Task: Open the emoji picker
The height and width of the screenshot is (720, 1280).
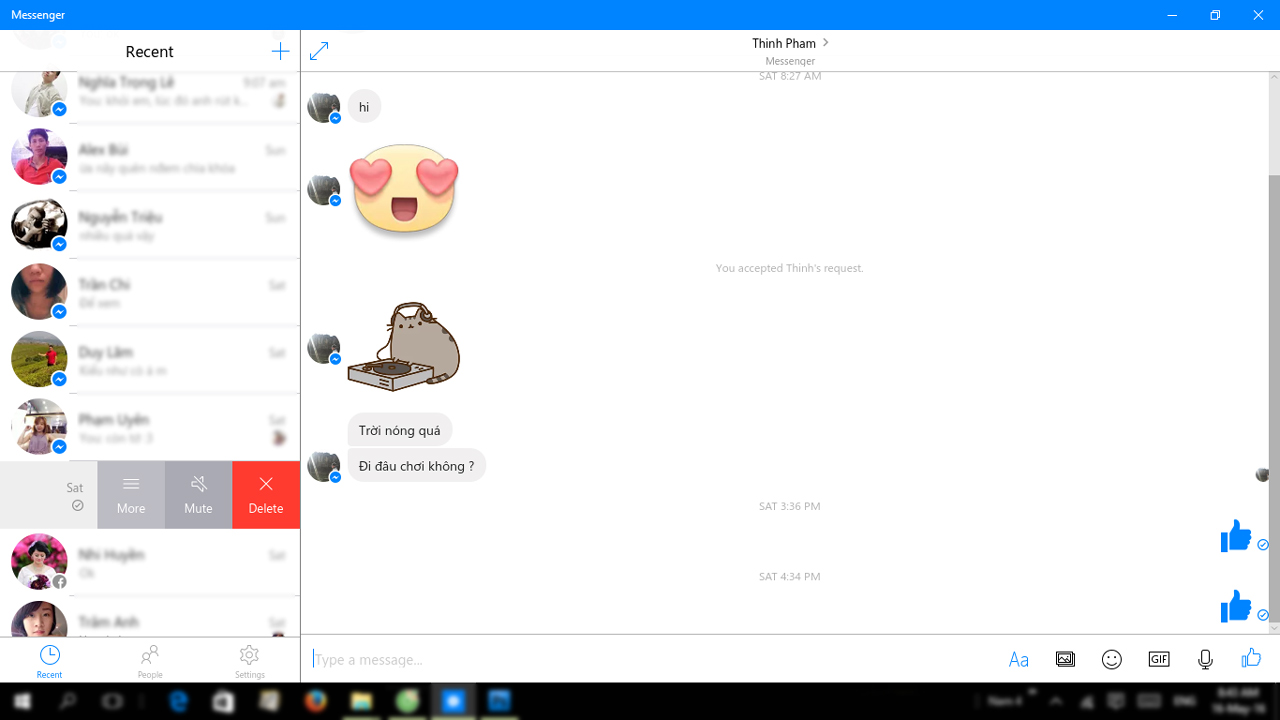Action: 1111,659
